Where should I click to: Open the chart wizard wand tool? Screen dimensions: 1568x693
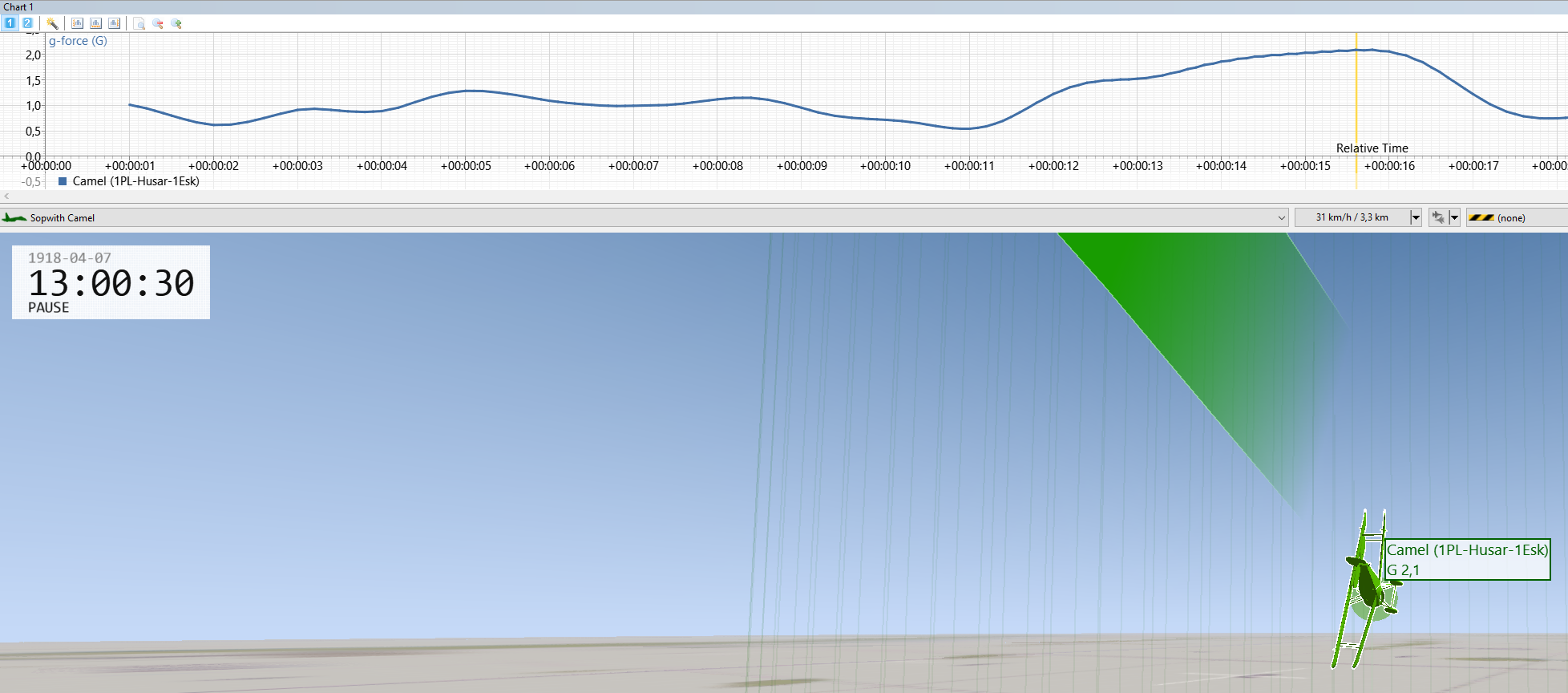click(52, 23)
